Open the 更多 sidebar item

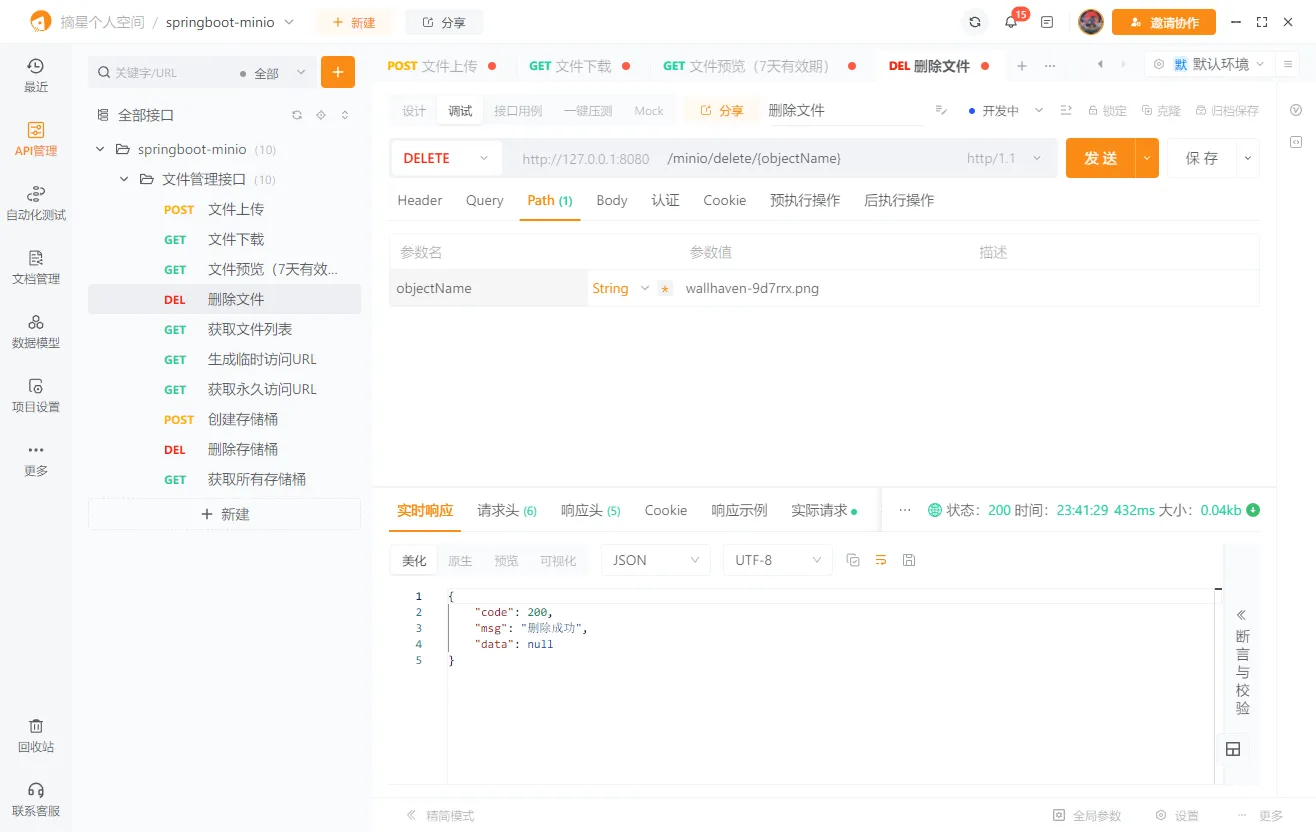[x=35, y=459]
